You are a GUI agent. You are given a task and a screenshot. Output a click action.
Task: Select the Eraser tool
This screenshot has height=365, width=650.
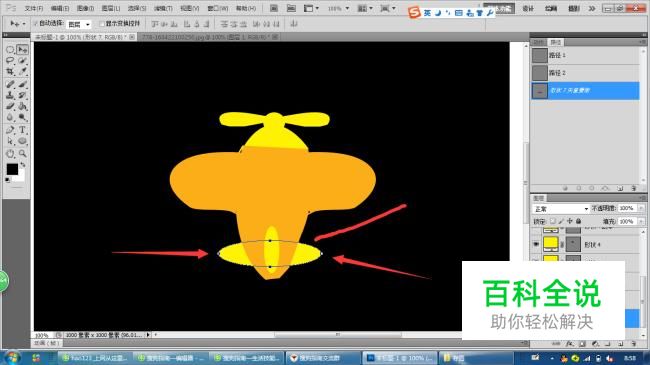(10, 106)
